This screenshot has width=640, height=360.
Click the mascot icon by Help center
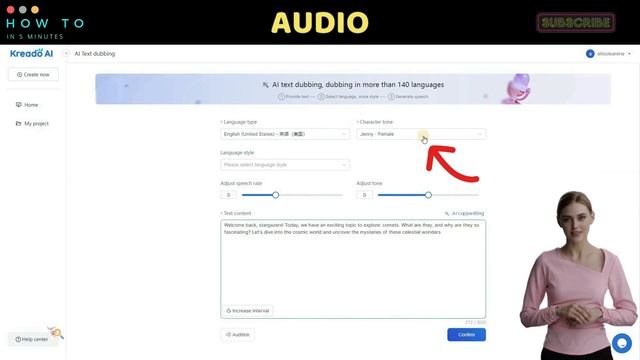[x=56, y=332]
